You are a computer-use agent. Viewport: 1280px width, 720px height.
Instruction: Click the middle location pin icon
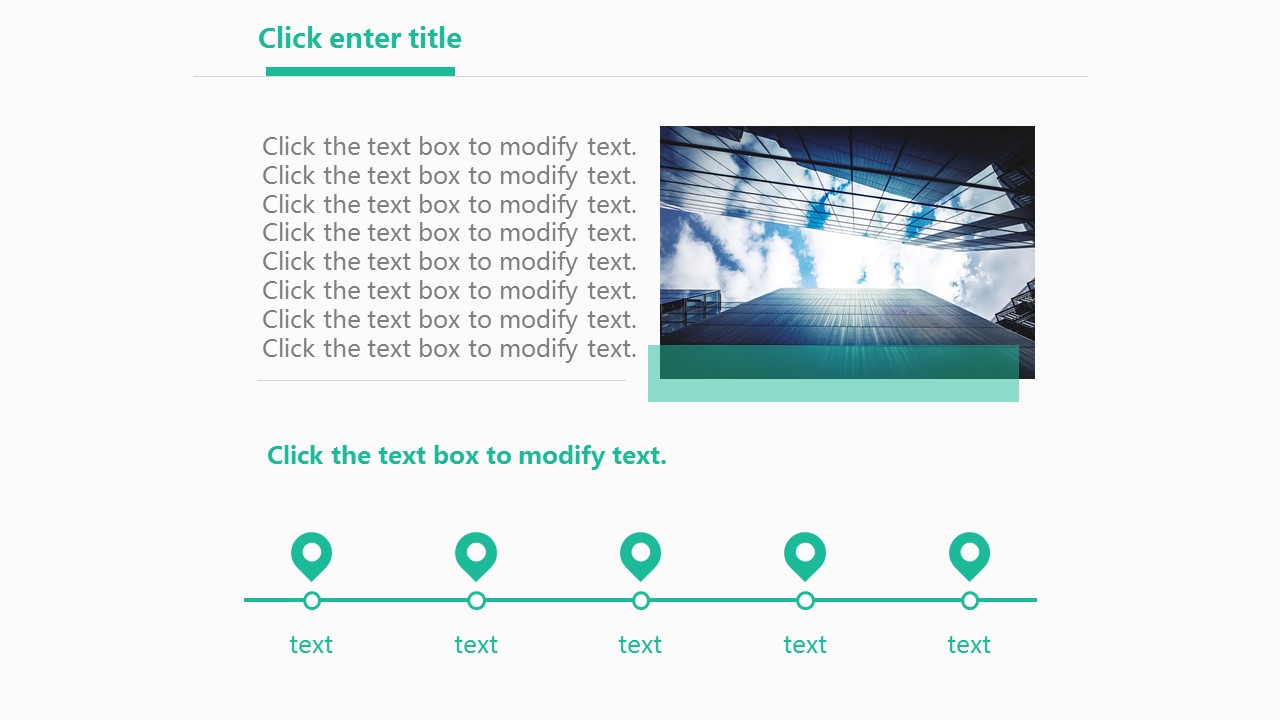click(x=640, y=555)
